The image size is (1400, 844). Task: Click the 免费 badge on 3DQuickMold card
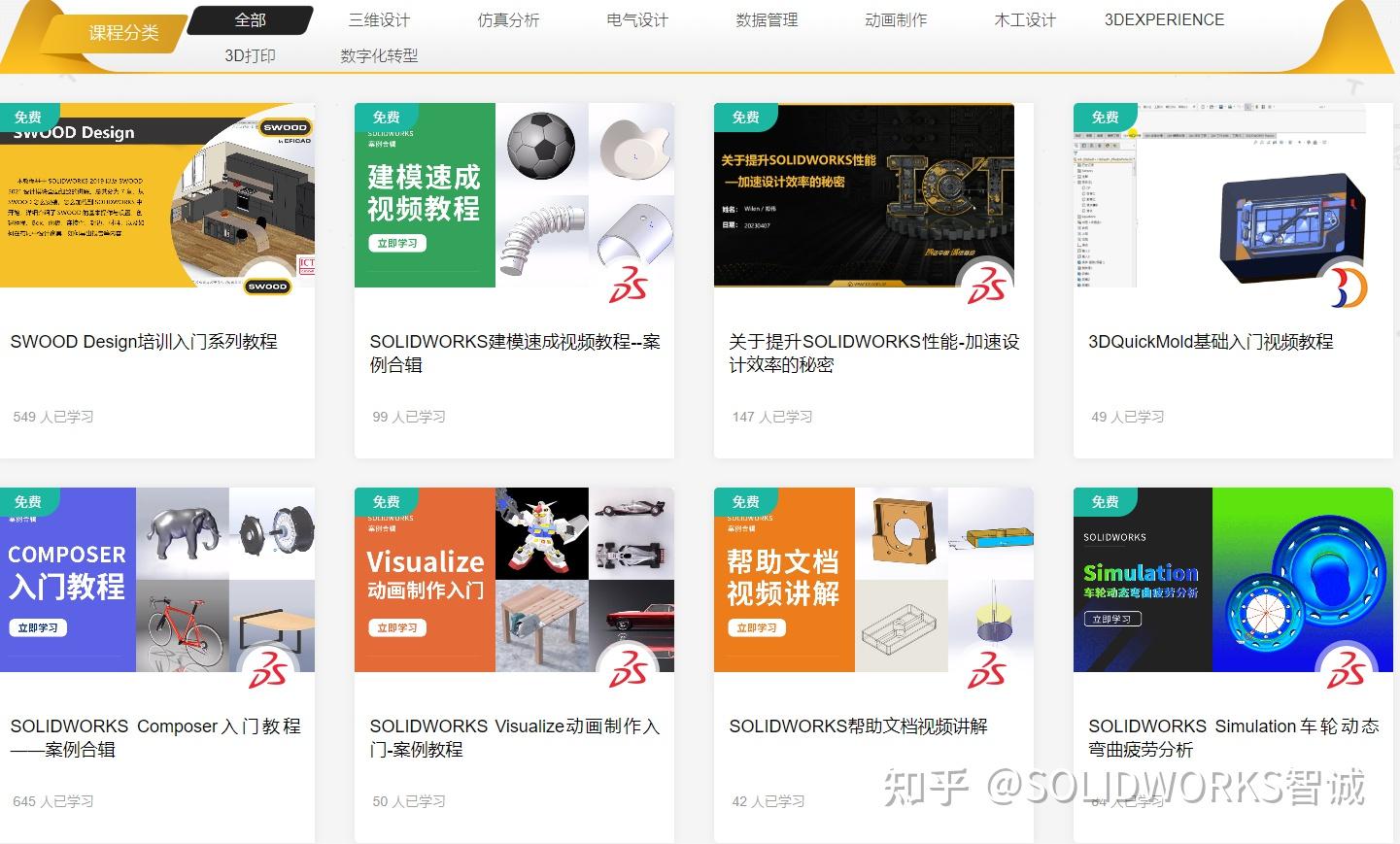(x=1105, y=117)
